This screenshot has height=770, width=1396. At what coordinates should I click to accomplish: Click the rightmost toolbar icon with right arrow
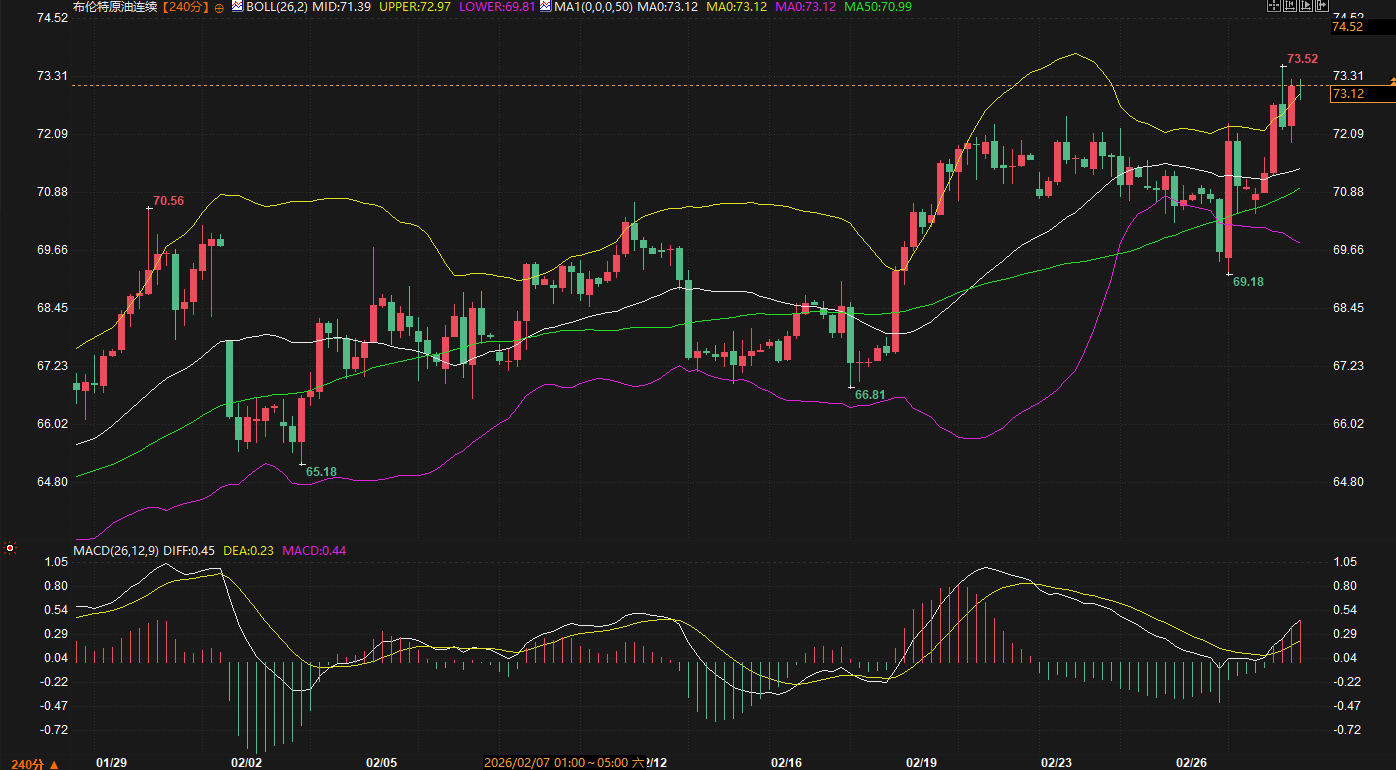coord(1321,6)
